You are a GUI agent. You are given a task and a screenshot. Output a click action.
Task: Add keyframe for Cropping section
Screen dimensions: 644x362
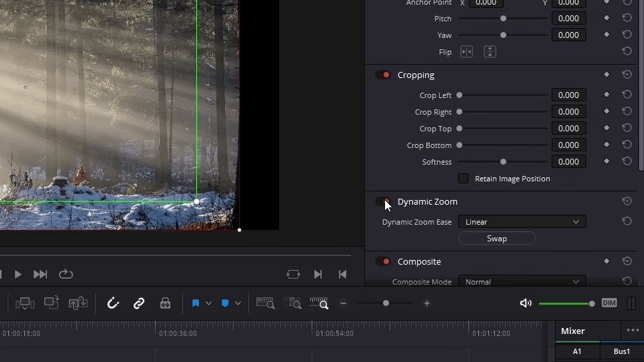(606, 74)
